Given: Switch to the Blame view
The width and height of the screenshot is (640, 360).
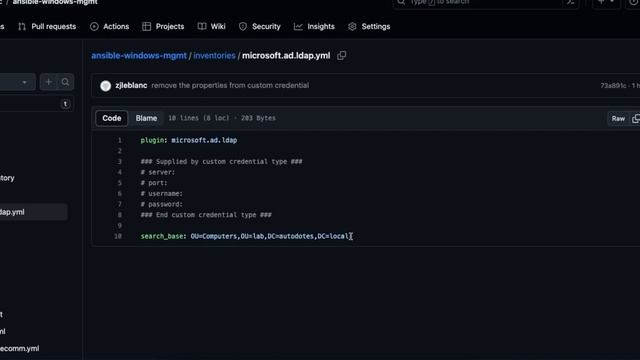Looking at the screenshot, I should [146, 118].
